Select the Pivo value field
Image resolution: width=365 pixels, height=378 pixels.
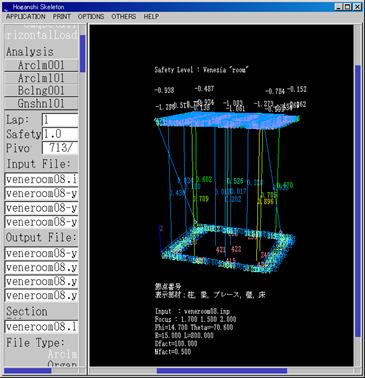[60, 148]
